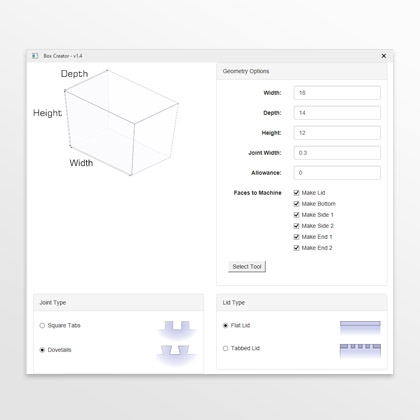Click the Flat Lid preview icon

tap(360, 328)
